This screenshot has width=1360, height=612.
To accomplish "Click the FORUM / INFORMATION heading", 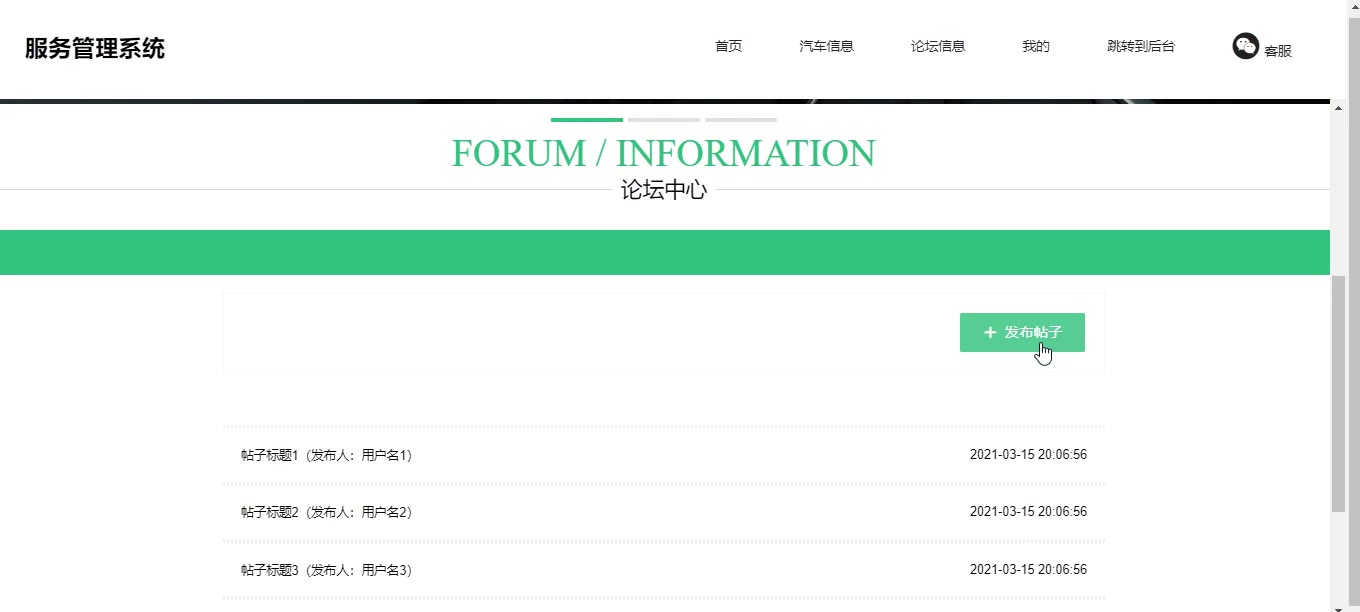I will [x=663, y=154].
